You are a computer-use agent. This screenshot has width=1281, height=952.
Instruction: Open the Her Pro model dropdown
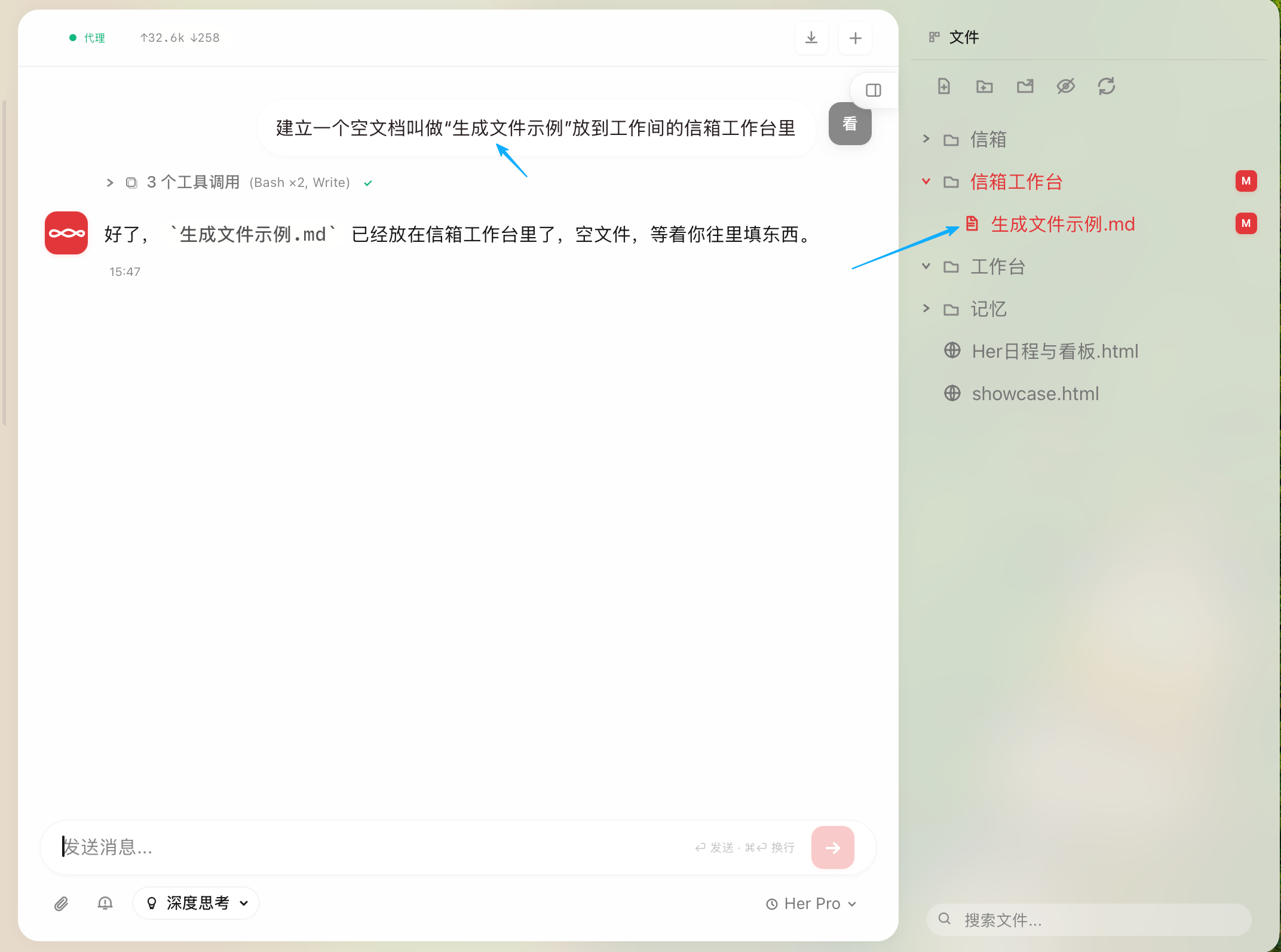click(811, 904)
